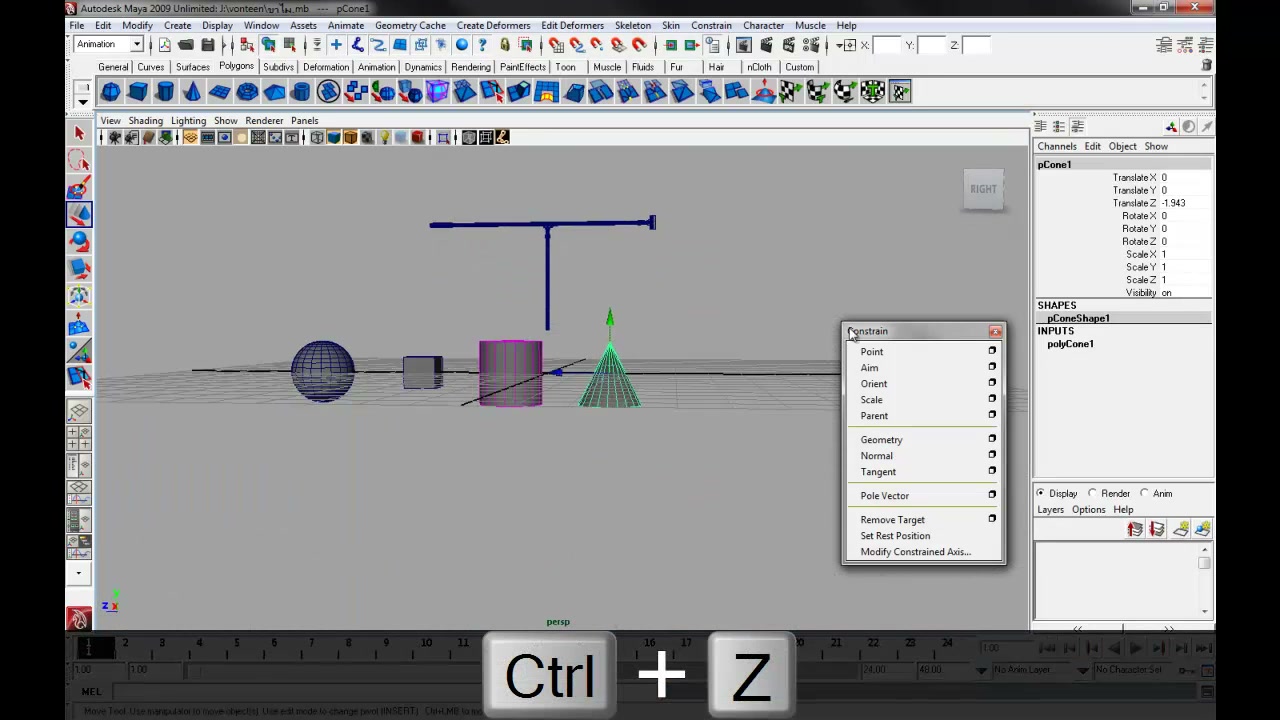
Task: Click the RIGHT view cube face
Action: click(x=983, y=189)
